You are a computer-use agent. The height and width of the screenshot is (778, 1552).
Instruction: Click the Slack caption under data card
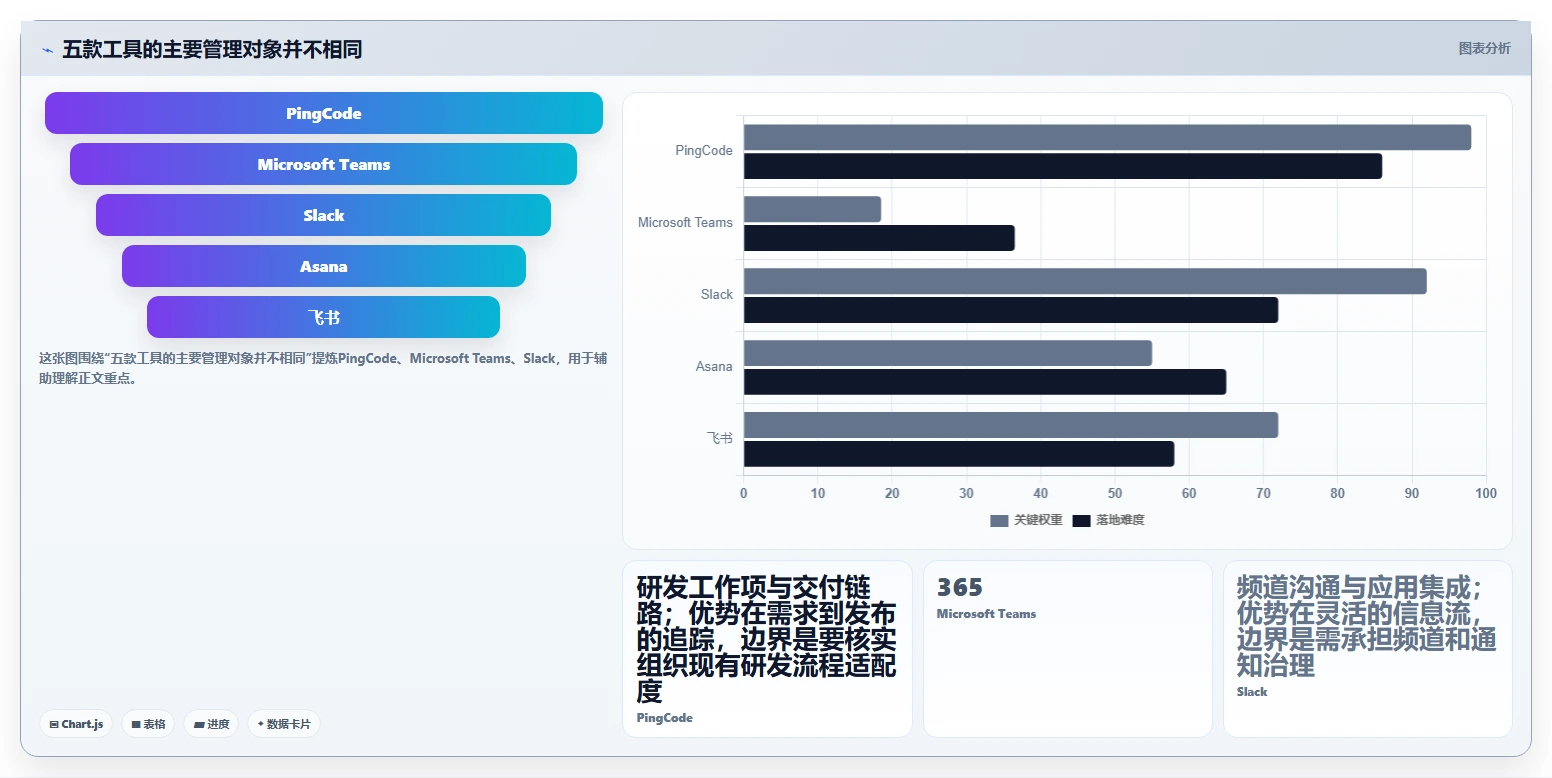point(1252,692)
